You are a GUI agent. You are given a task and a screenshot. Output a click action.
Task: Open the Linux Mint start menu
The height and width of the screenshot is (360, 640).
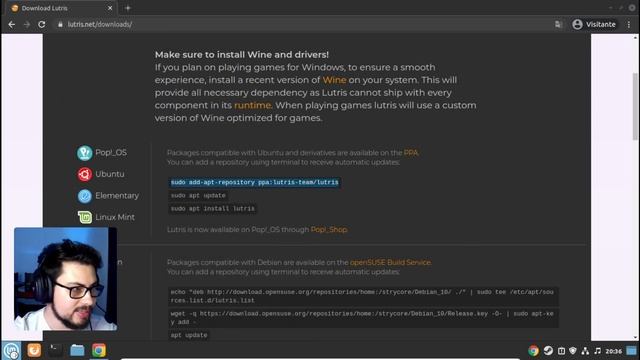(11, 350)
